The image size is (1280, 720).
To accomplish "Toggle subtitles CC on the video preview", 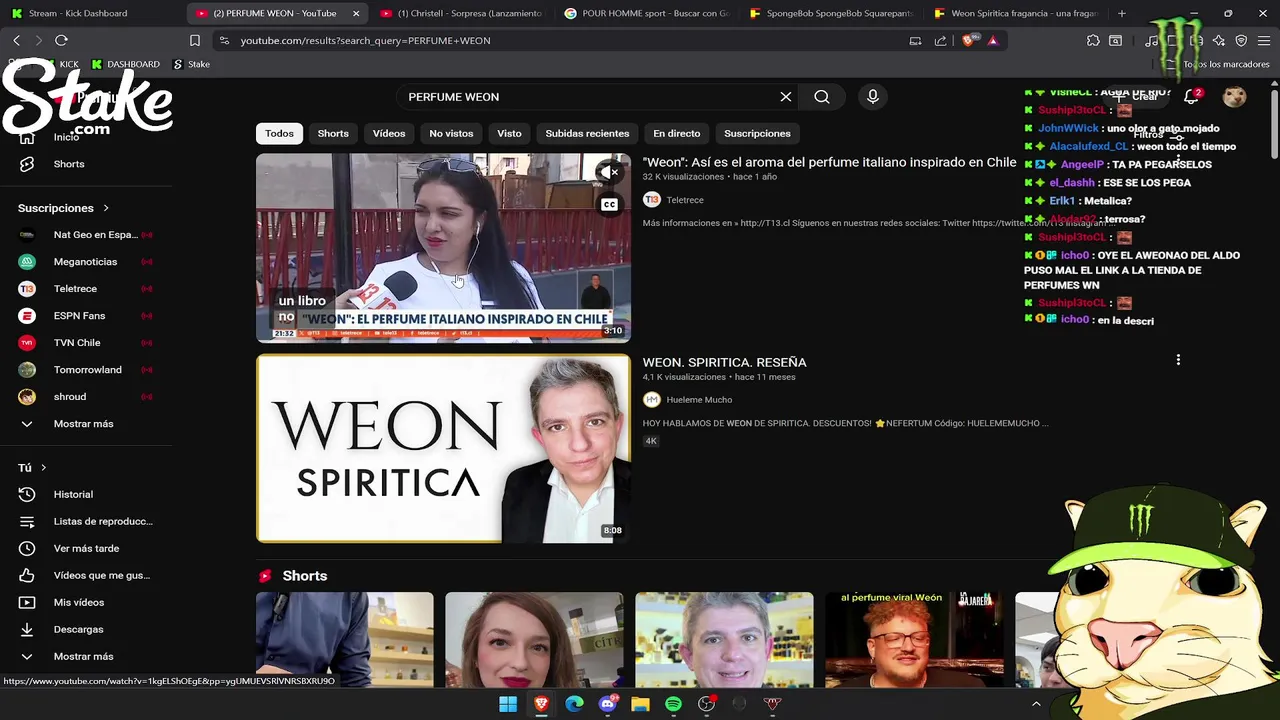I will 609,205.
